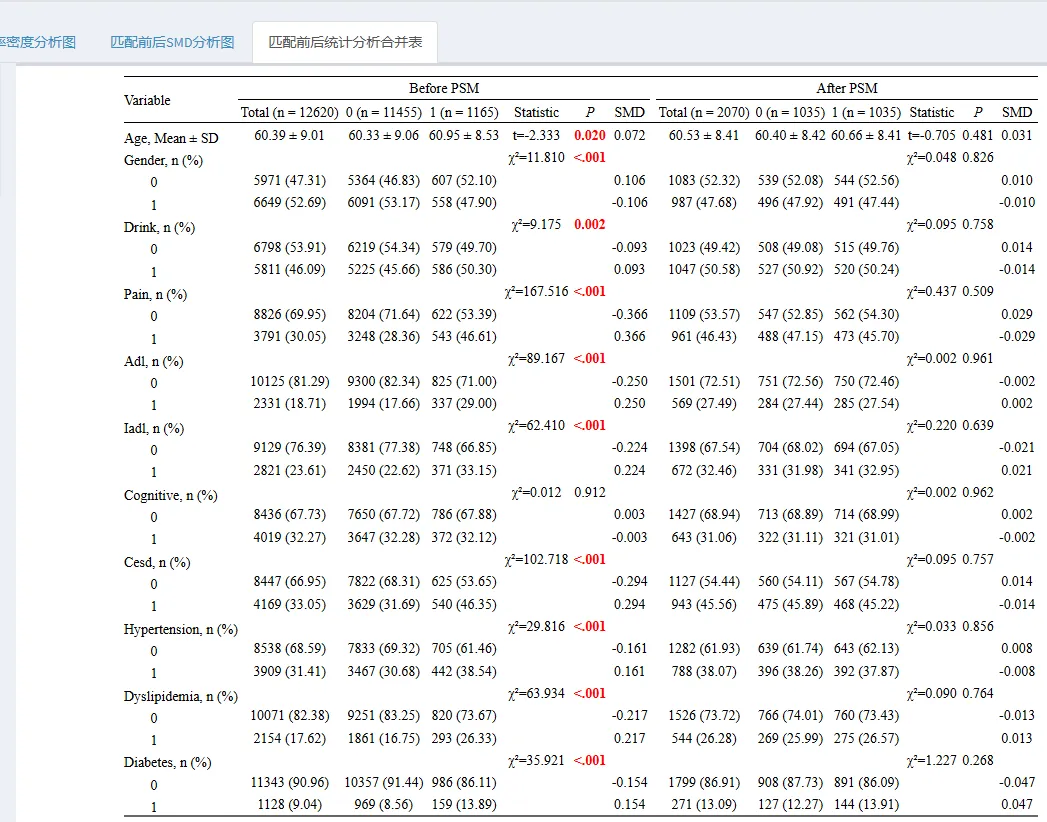Click the 1 (n = 1035) column header

click(866, 112)
